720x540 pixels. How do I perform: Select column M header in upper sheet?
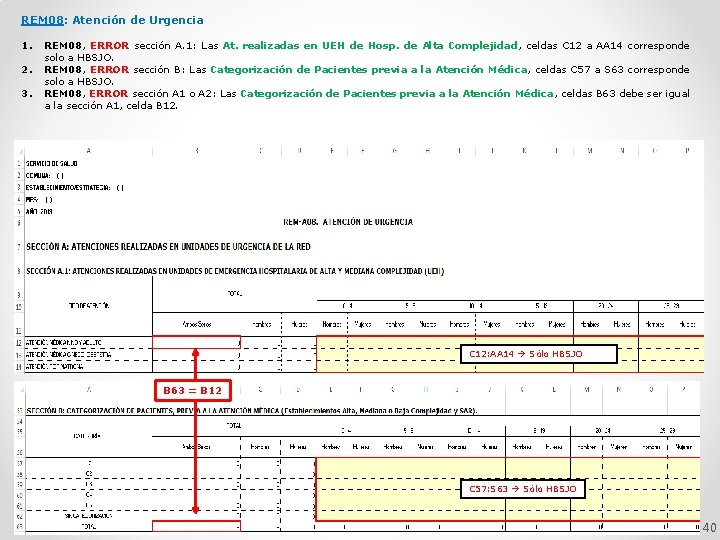[x=590, y=151]
